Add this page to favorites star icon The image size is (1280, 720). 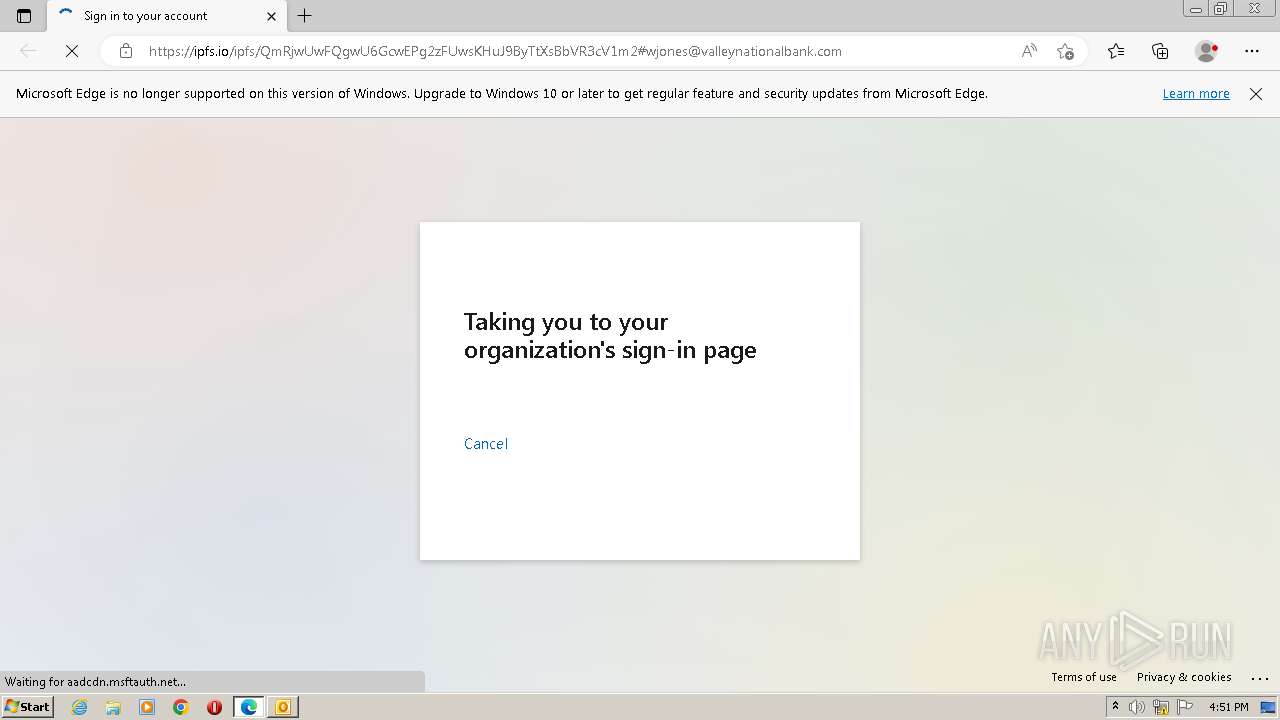tap(1065, 51)
